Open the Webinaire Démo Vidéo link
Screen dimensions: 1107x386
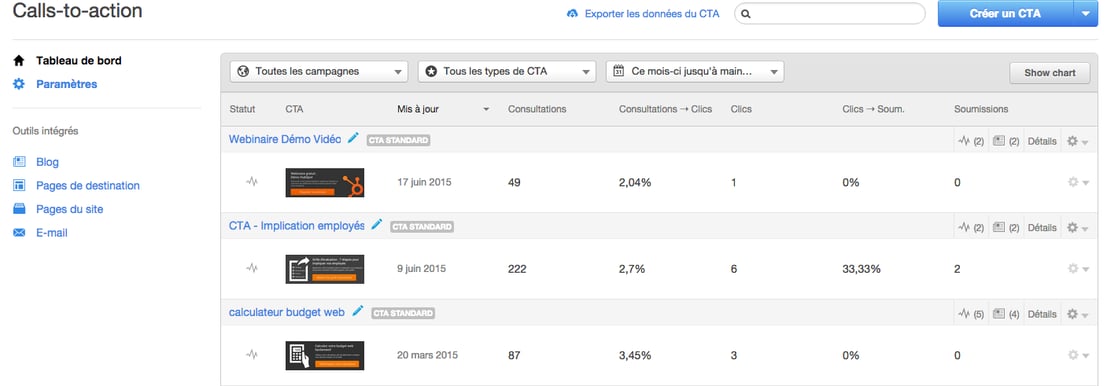(x=285, y=139)
